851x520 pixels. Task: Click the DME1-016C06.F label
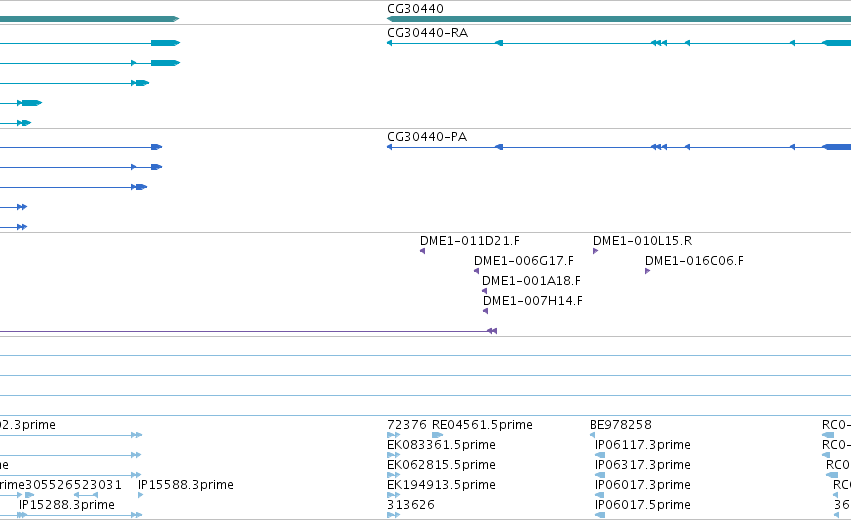coord(694,261)
